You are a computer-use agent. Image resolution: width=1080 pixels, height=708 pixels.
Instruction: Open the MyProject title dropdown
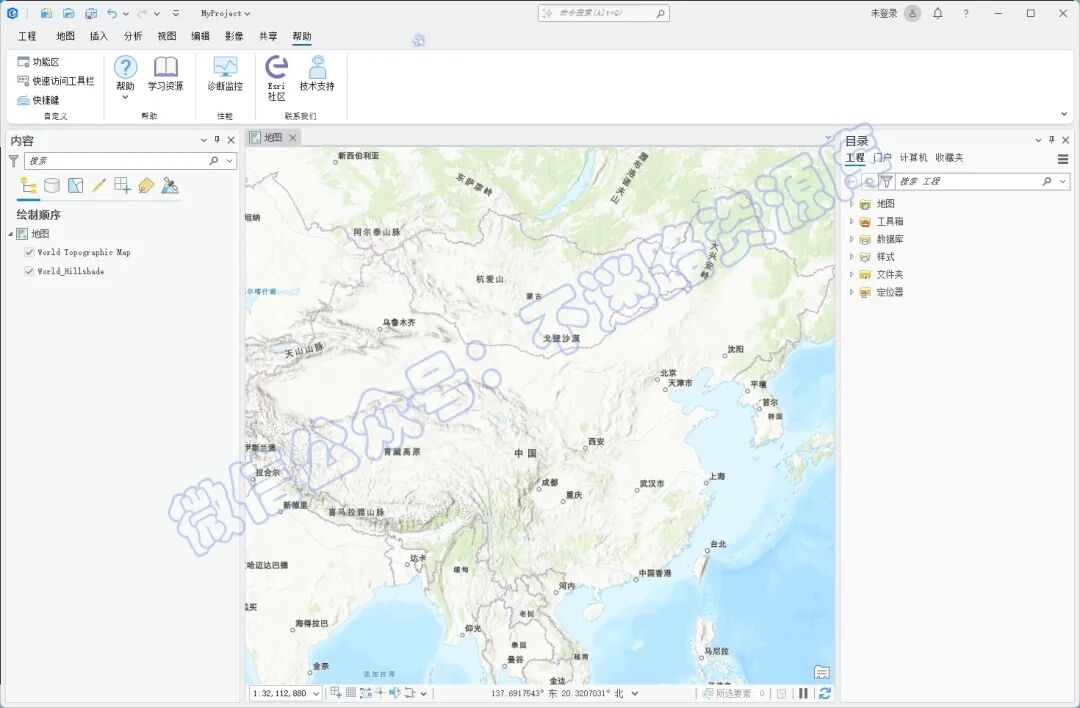225,13
